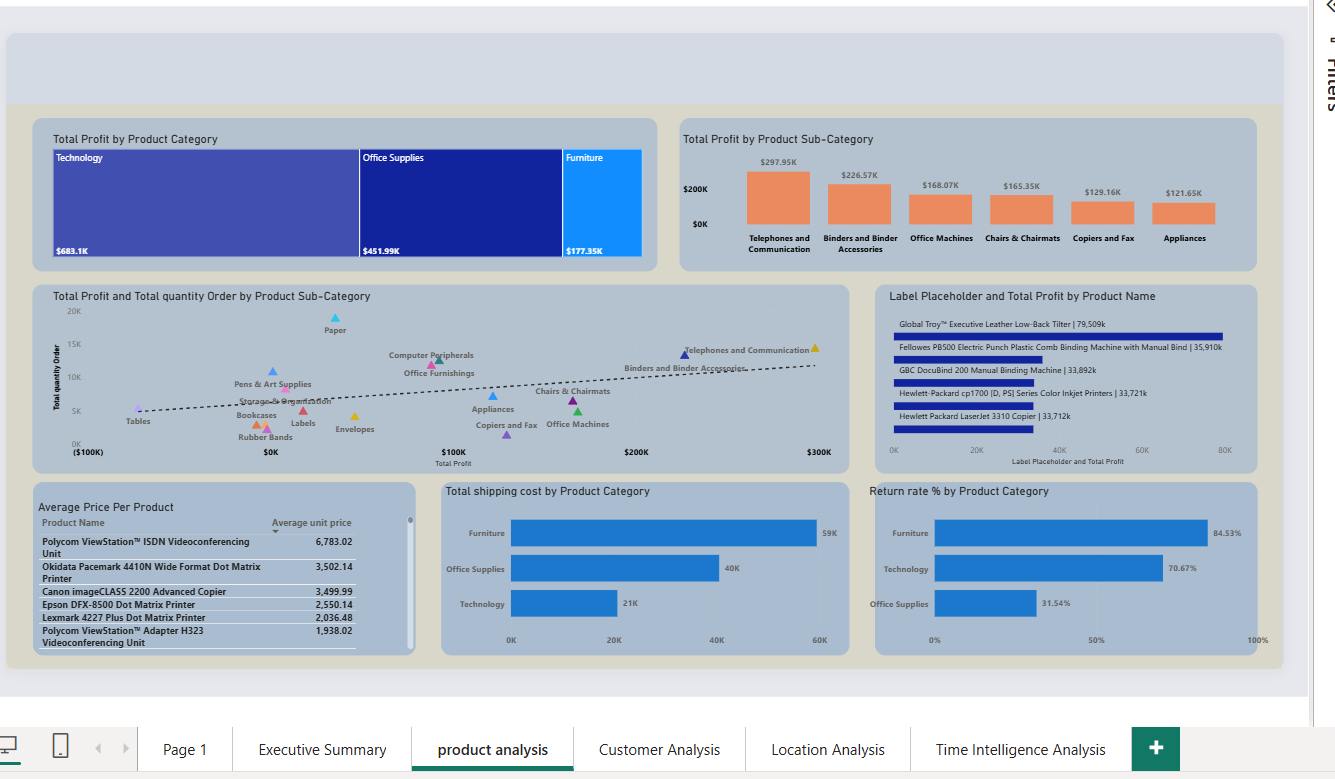Click the Epson DFX-8500 Dot Matrix Printer row
This screenshot has width=1335, height=779.
(x=198, y=605)
